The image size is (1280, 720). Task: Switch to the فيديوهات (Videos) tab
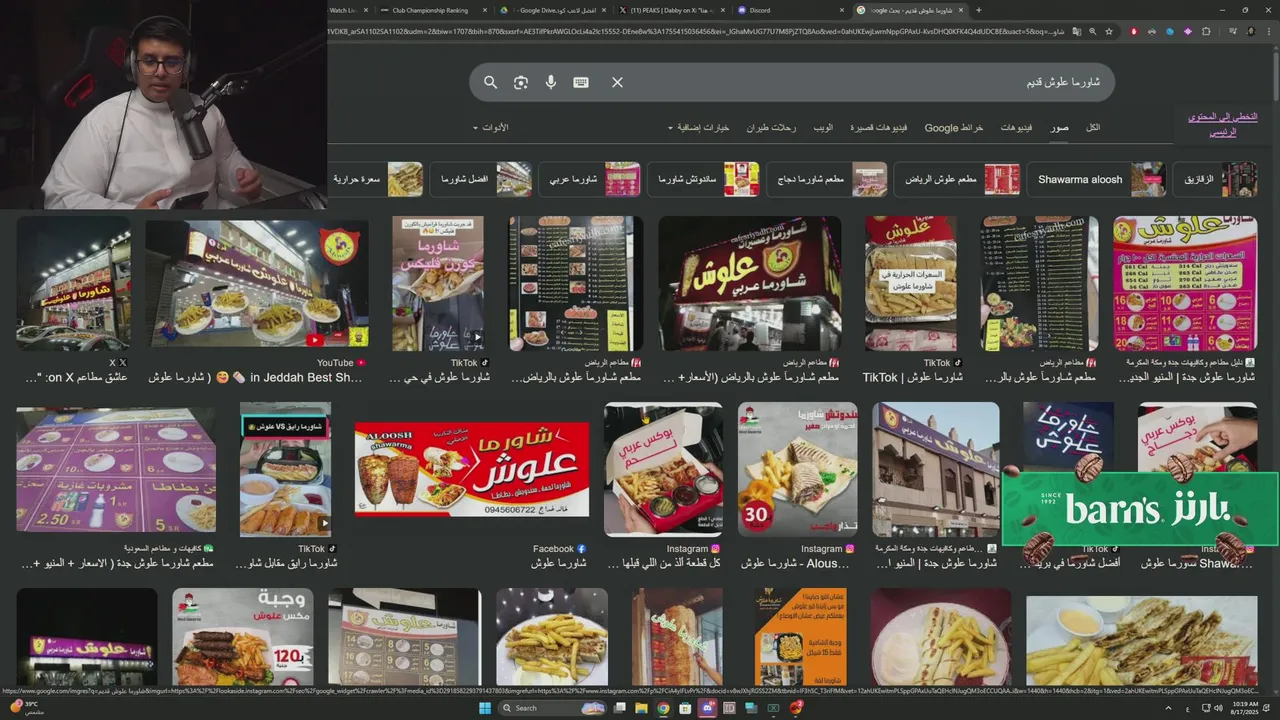click(x=1017, y=128)
